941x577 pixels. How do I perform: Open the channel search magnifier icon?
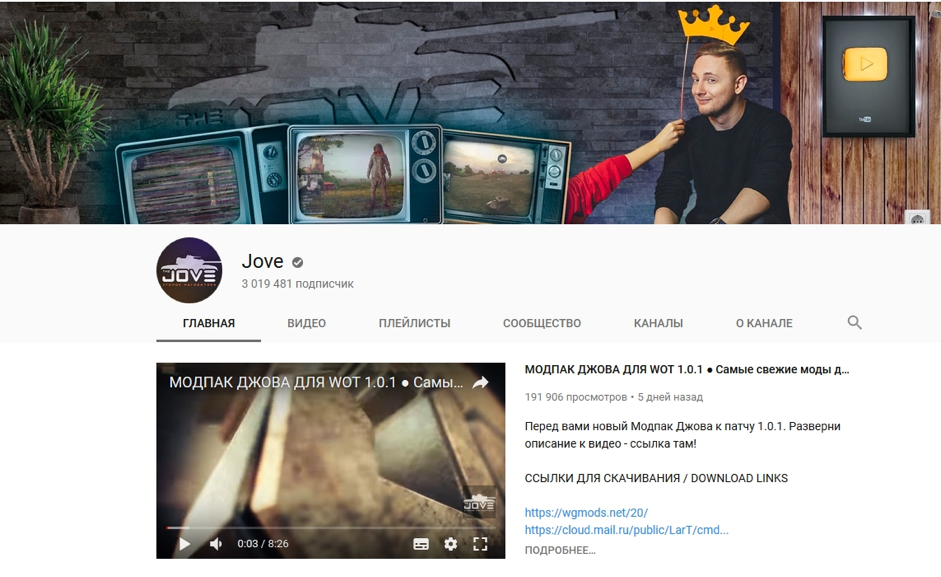854,323
